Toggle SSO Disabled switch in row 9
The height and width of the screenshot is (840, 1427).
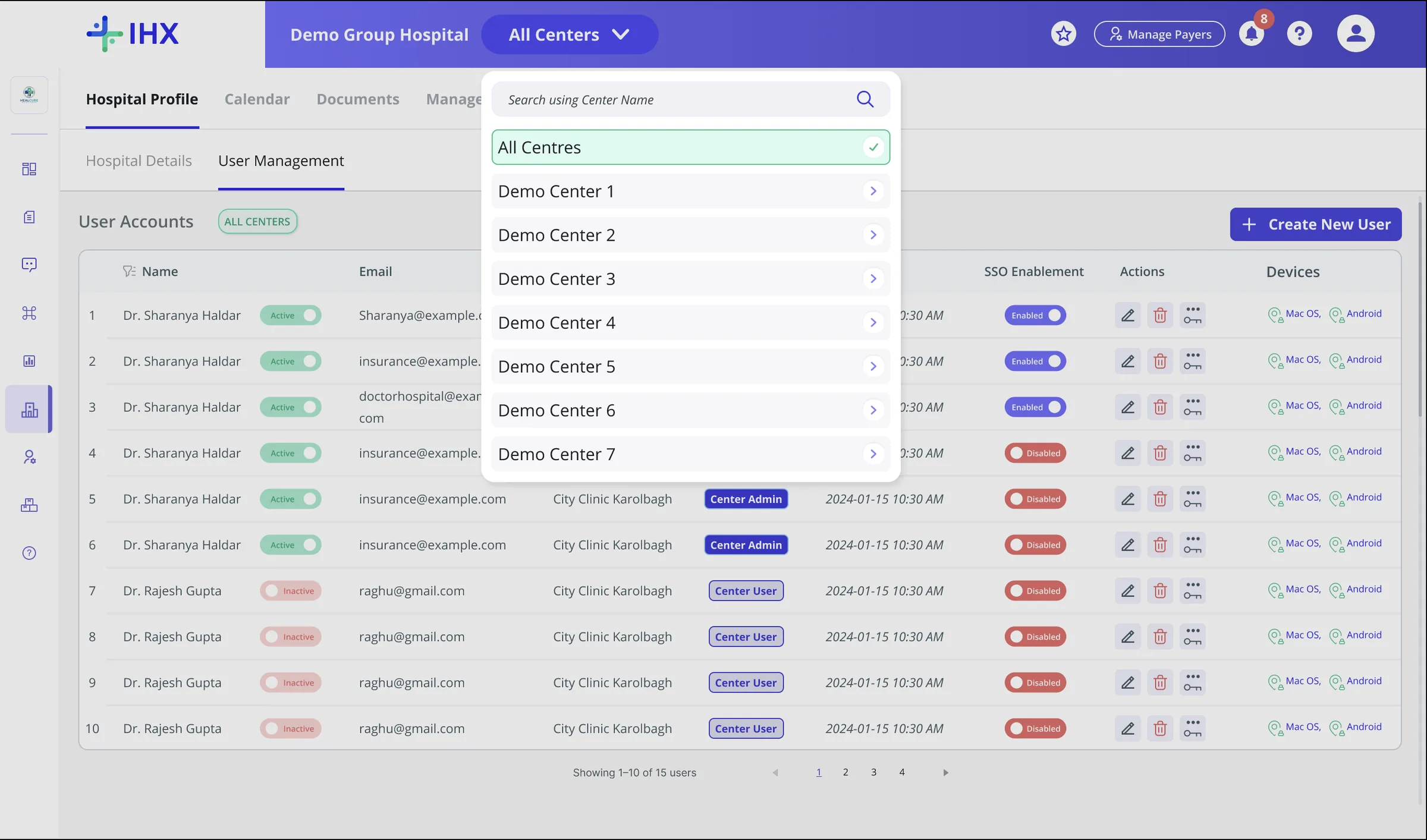click(x=1035, y=682)
